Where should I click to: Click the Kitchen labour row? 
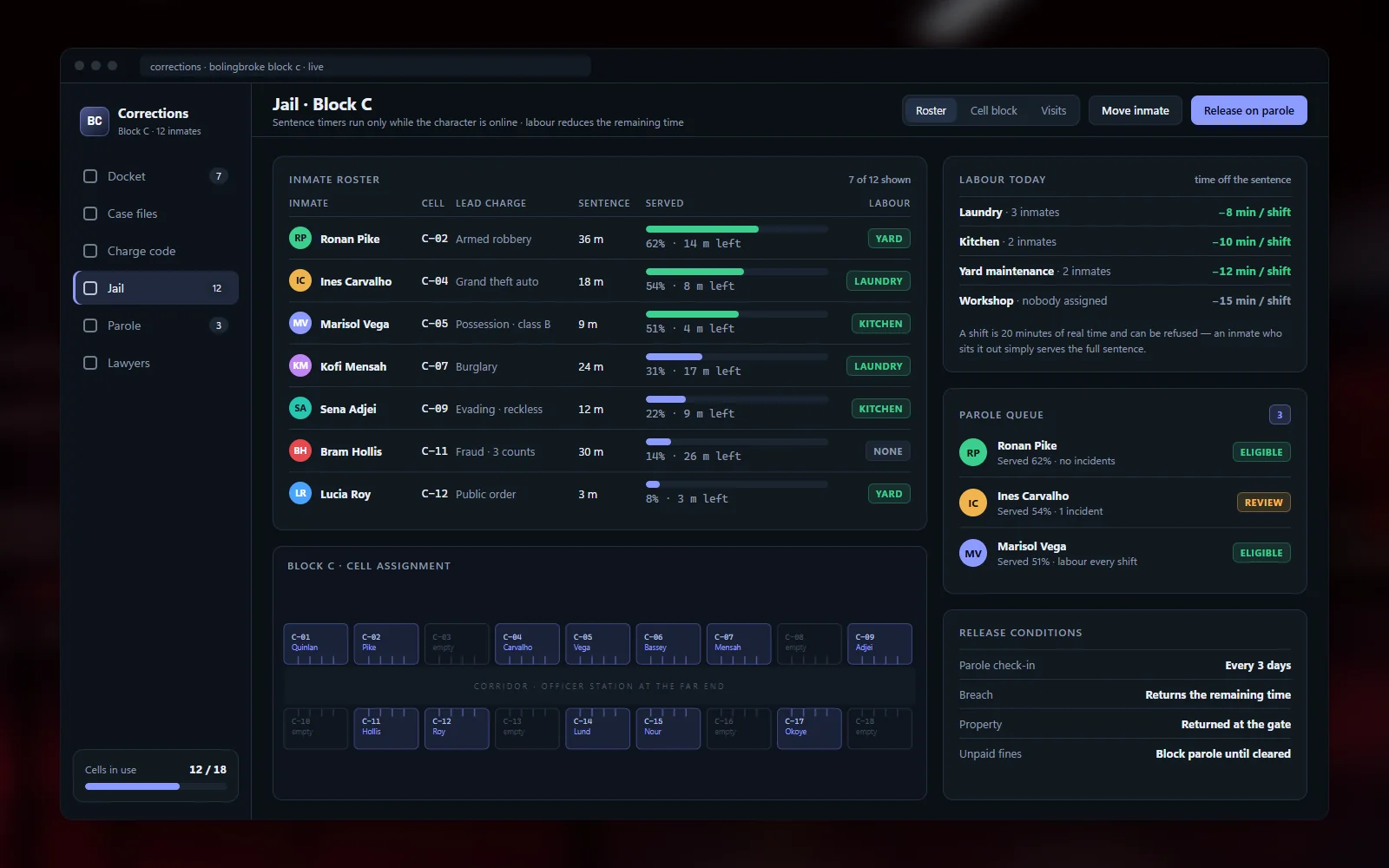tap(1125, 241)
